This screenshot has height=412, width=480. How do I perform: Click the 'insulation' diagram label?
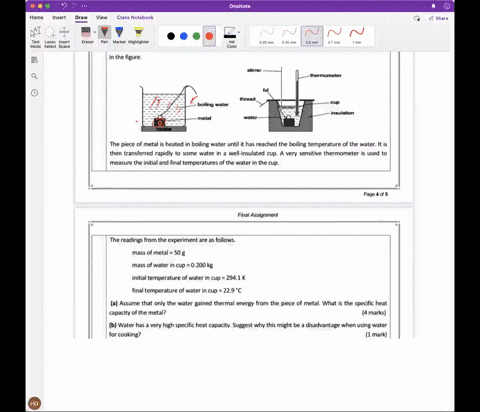pyautogui.click(x=342, y=113)
